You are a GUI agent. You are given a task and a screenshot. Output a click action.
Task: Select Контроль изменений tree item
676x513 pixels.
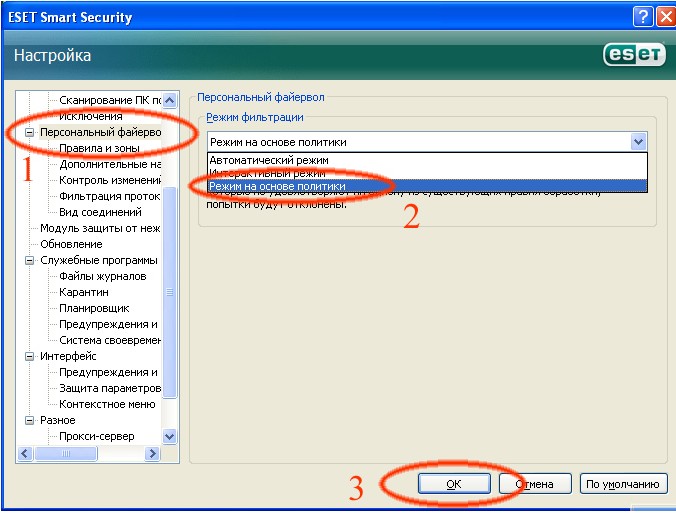(110, 180)
